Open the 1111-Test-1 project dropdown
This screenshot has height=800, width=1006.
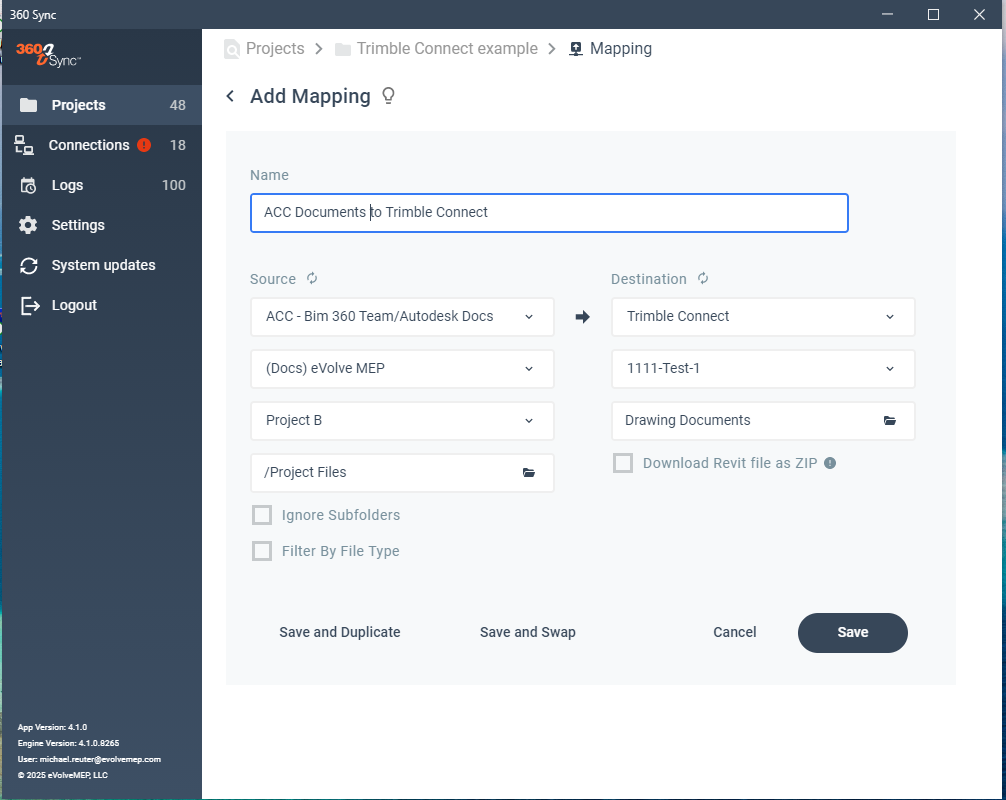763,369
